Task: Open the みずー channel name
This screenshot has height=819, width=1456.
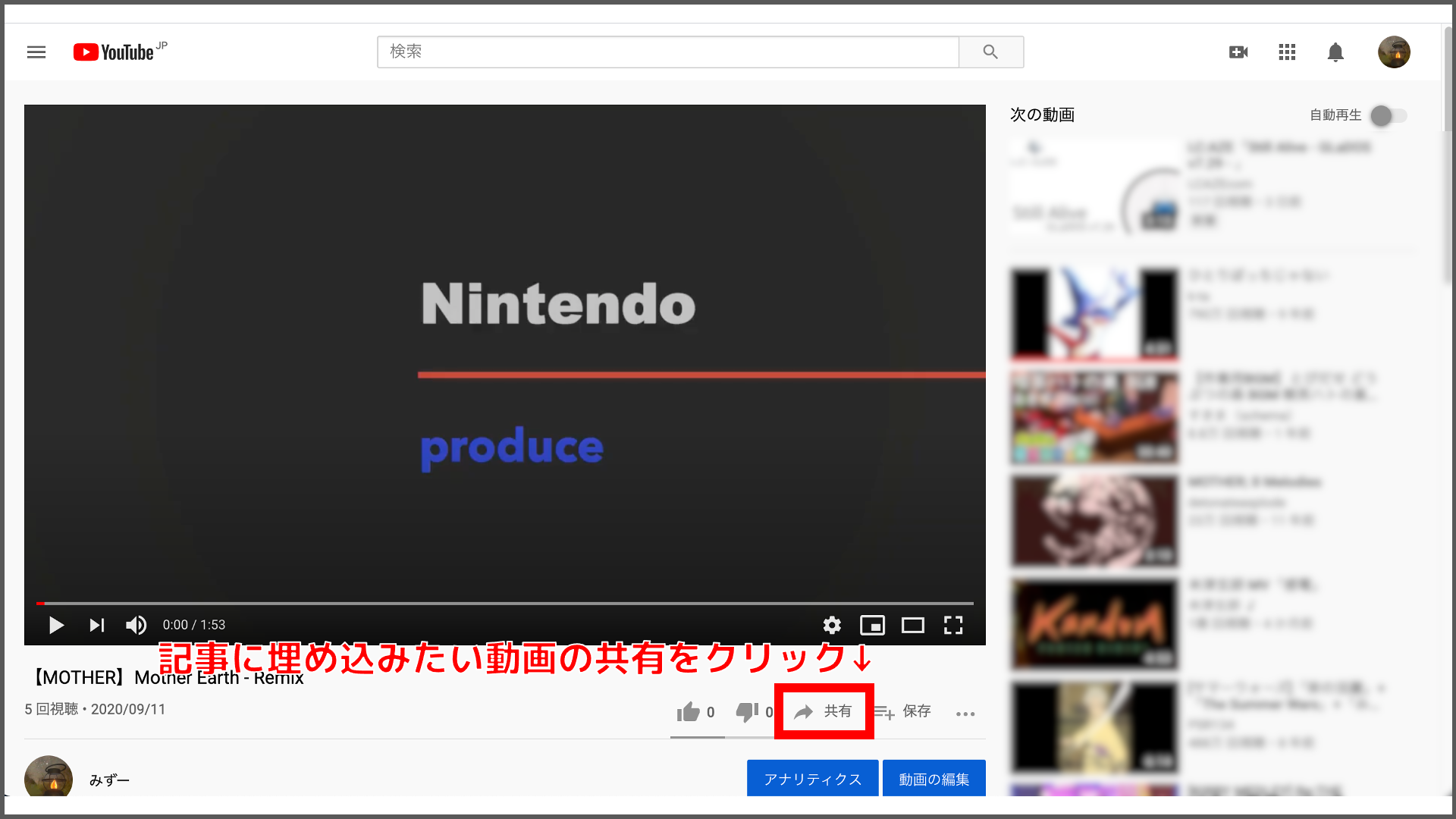Action: (109, 780)
